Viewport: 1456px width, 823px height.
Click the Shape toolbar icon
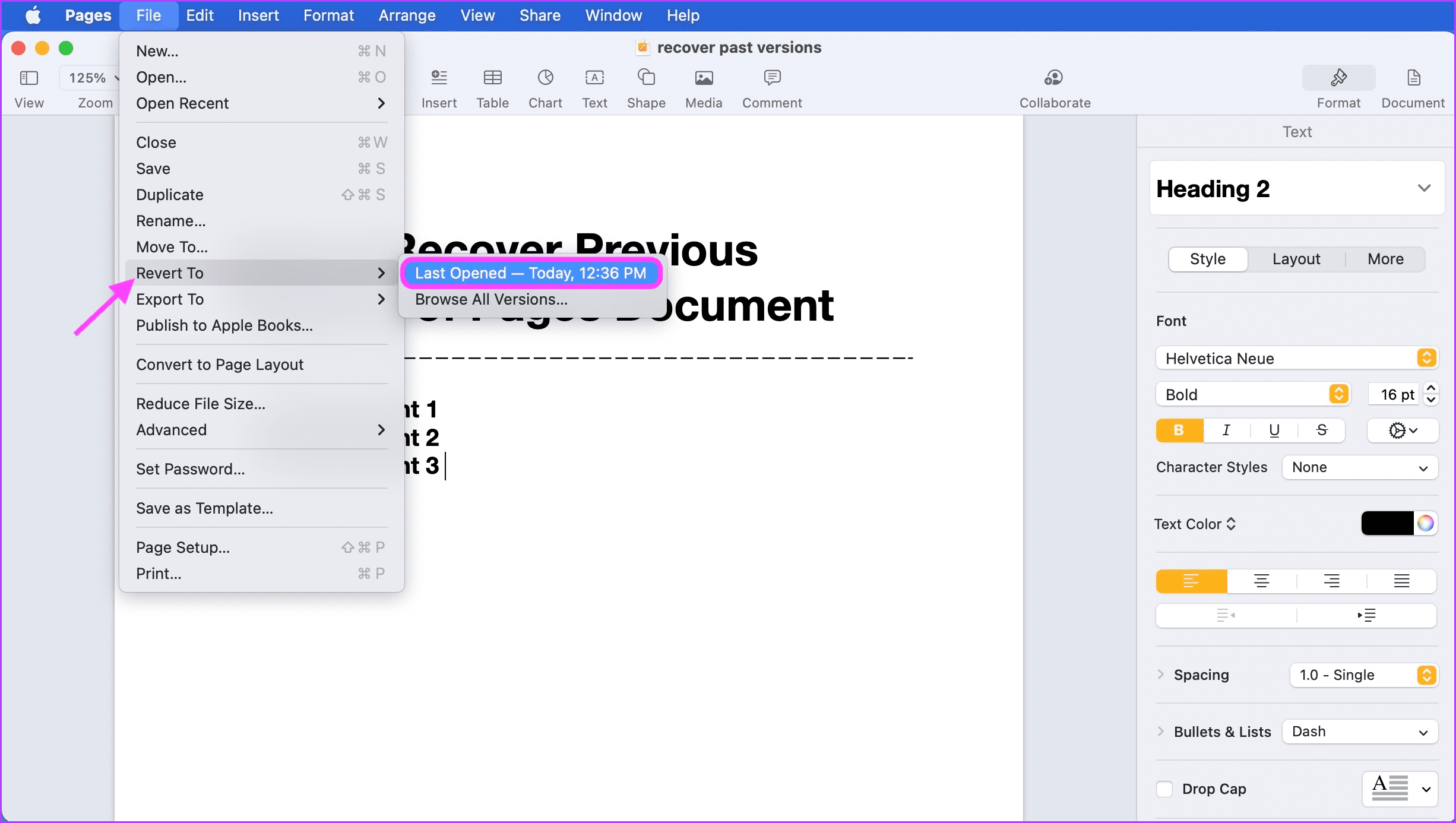pyautogui.click(x=646, y=78)
